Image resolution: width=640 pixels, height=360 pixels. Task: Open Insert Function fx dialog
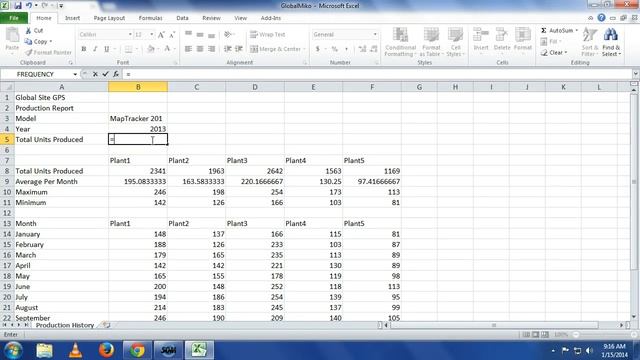pyautogui.click(x=116, y=74)
